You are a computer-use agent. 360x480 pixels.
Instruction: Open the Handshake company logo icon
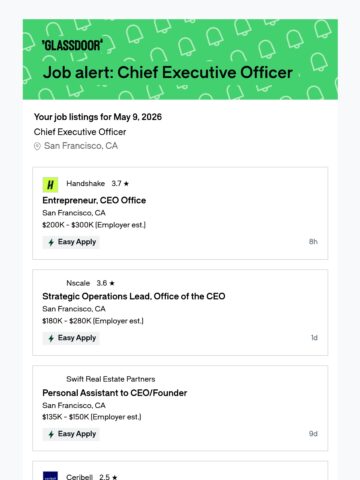[x=50, y=185]
